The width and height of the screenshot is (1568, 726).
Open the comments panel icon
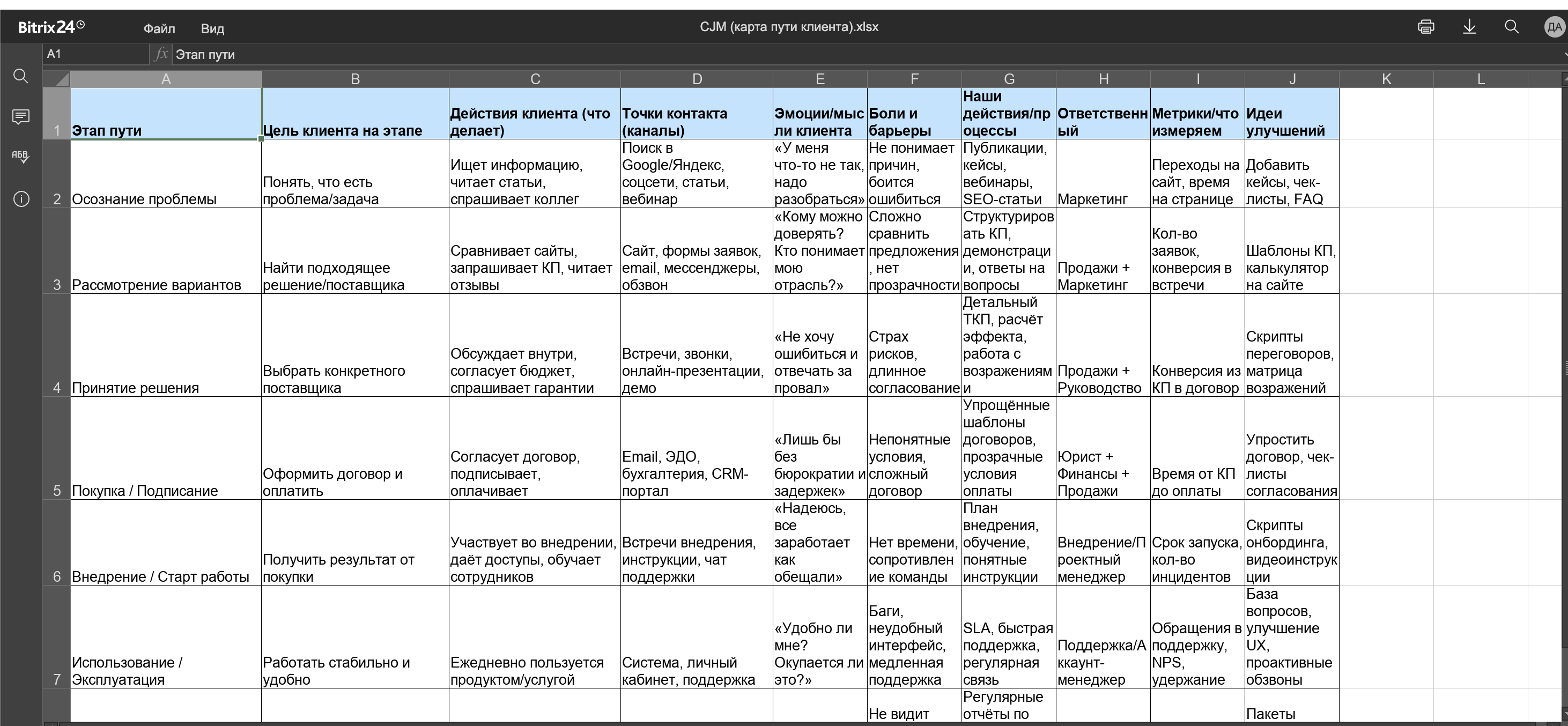(21, 116)
